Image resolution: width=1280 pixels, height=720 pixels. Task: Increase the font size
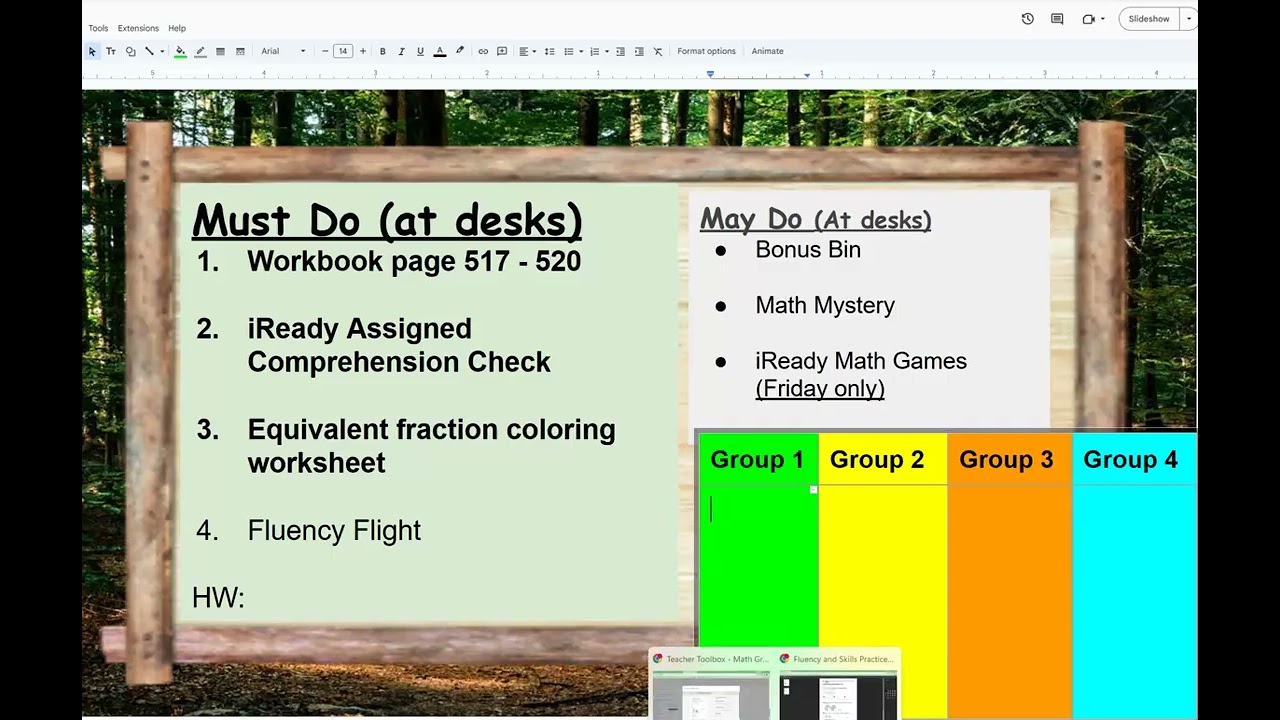(x=362, y=51)
